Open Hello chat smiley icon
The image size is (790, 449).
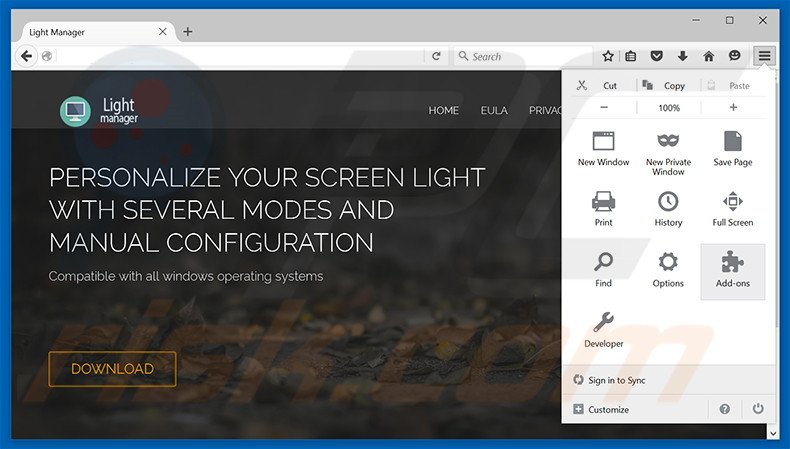click(735, 56)
